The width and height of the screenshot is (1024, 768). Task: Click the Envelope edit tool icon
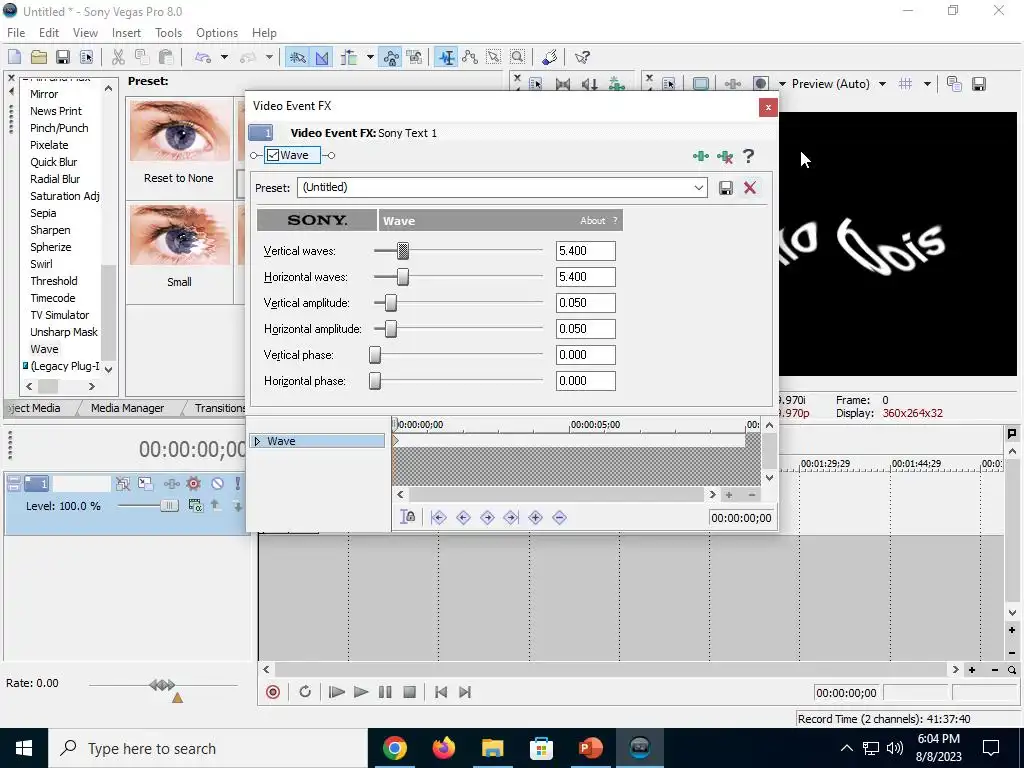(x=470, y=57)
